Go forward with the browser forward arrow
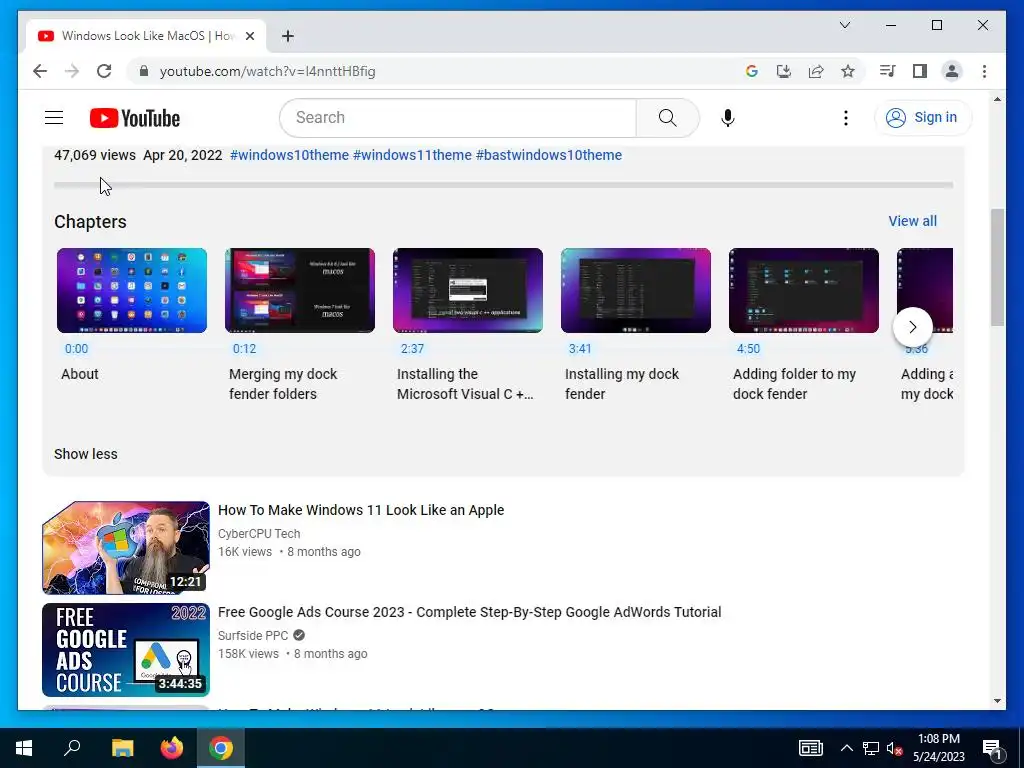 pos(72,71)
